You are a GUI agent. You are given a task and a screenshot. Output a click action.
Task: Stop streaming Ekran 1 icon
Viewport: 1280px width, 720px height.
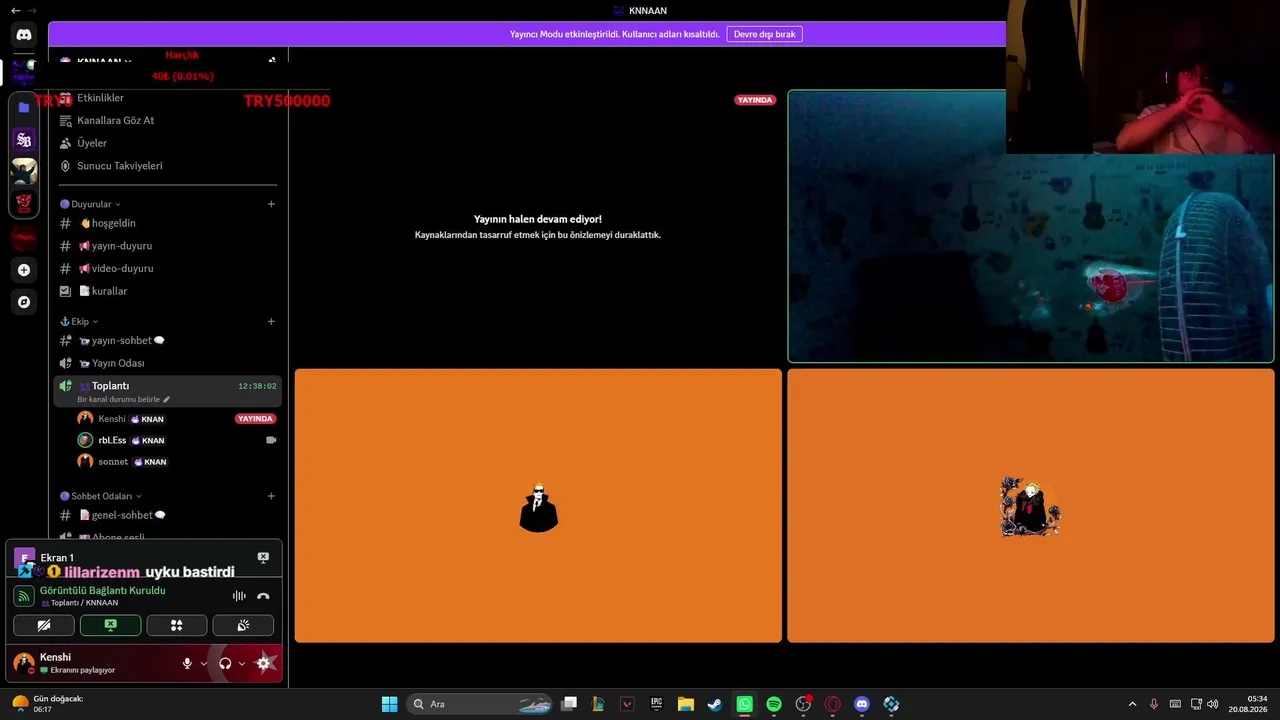(263, 557)
